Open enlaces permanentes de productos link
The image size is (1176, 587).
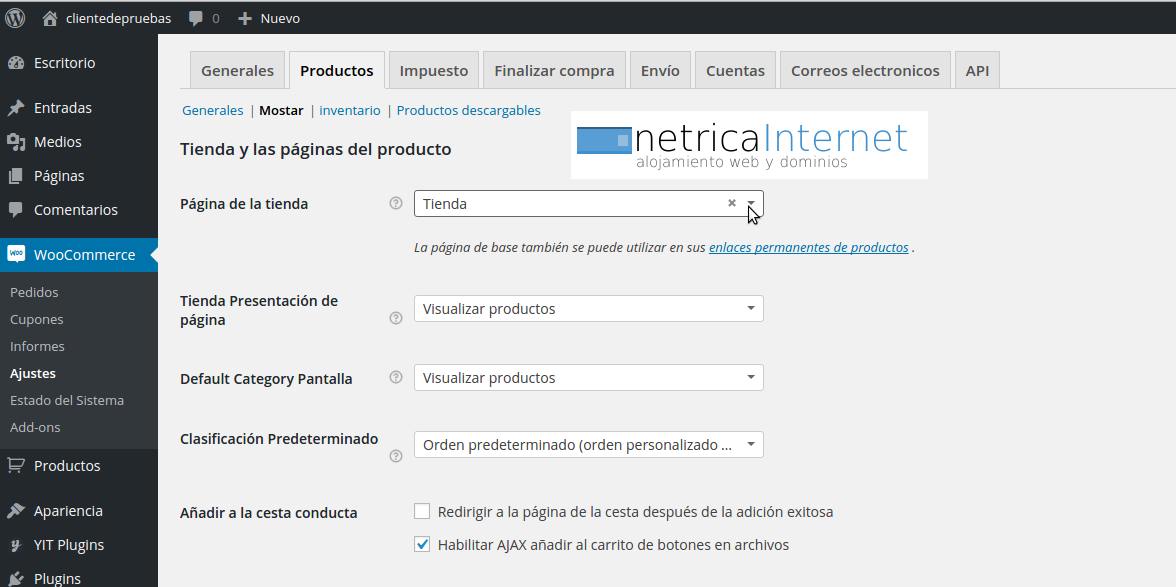click(808, 247)
